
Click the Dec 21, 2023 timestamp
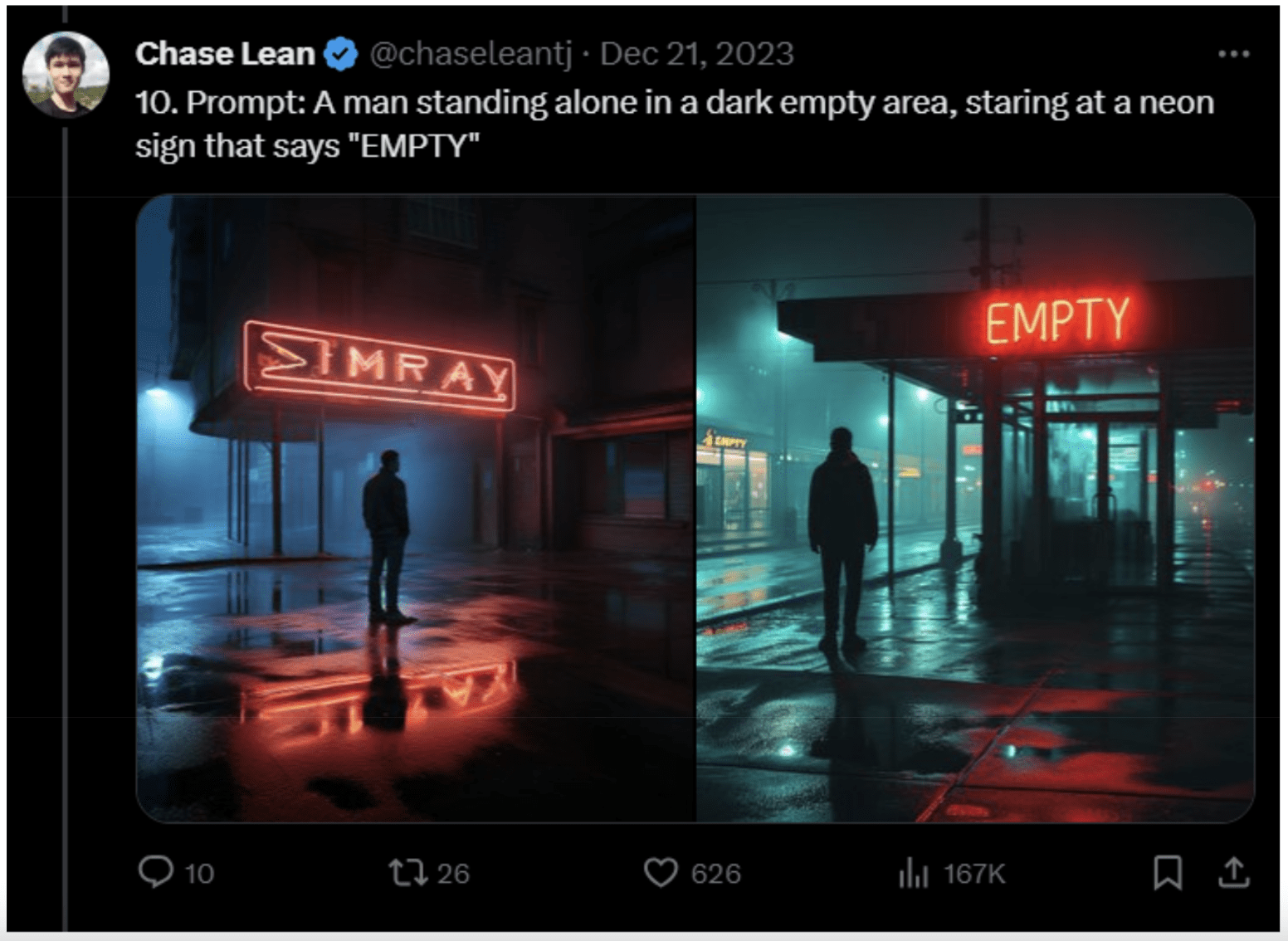pos(696,54)
